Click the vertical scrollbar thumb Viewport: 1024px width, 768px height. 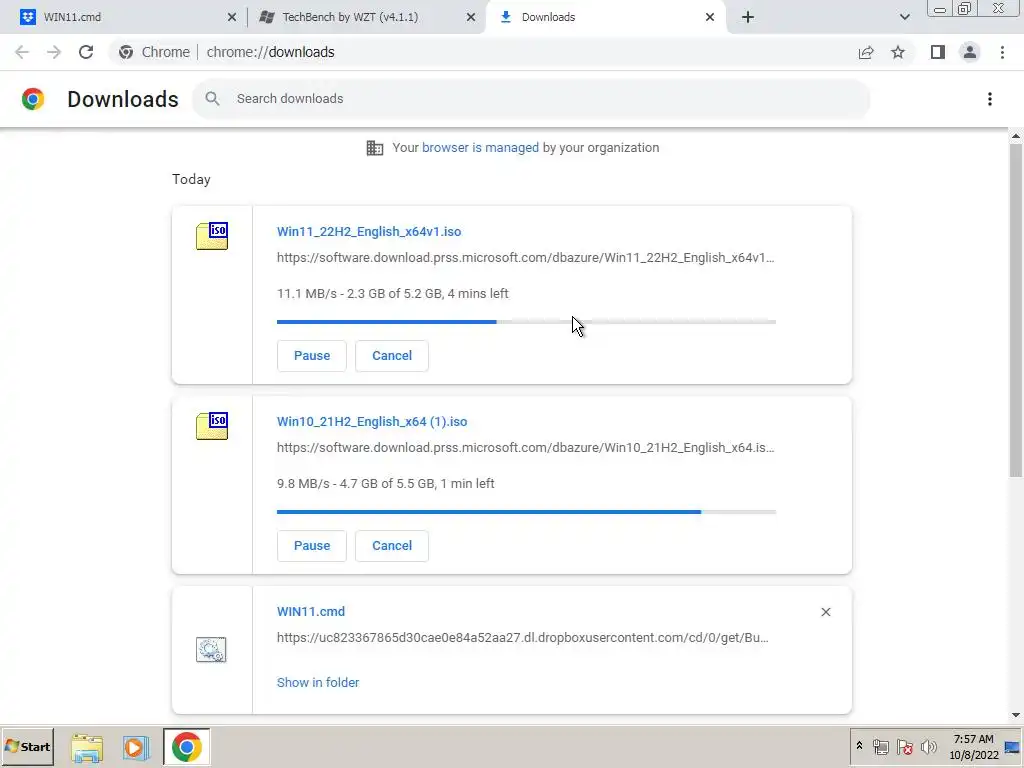[1016, 310]
